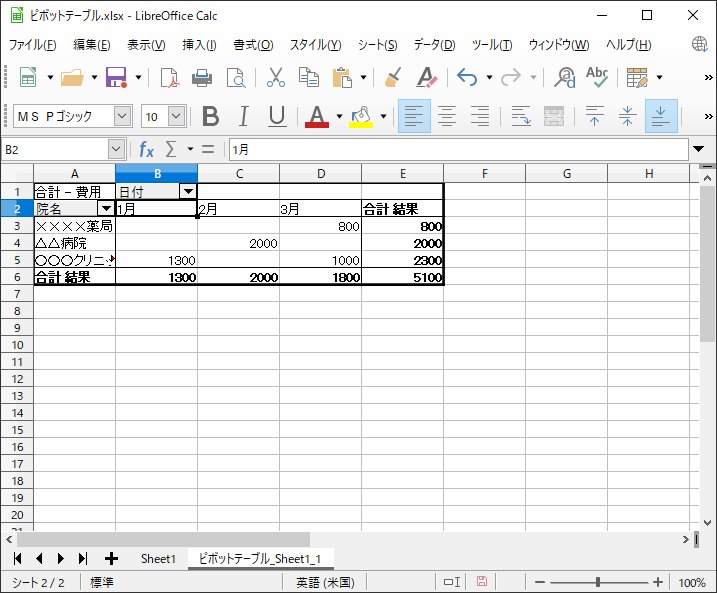Select the ピボットテーブル_Sheet1_1 tab

pyautogui.click(x=260, y=558)
